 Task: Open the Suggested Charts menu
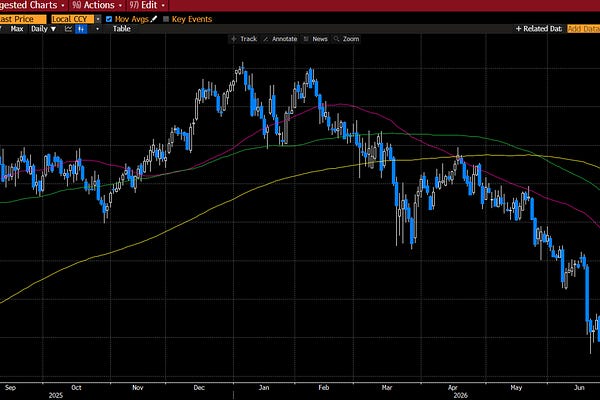(32, 5)
